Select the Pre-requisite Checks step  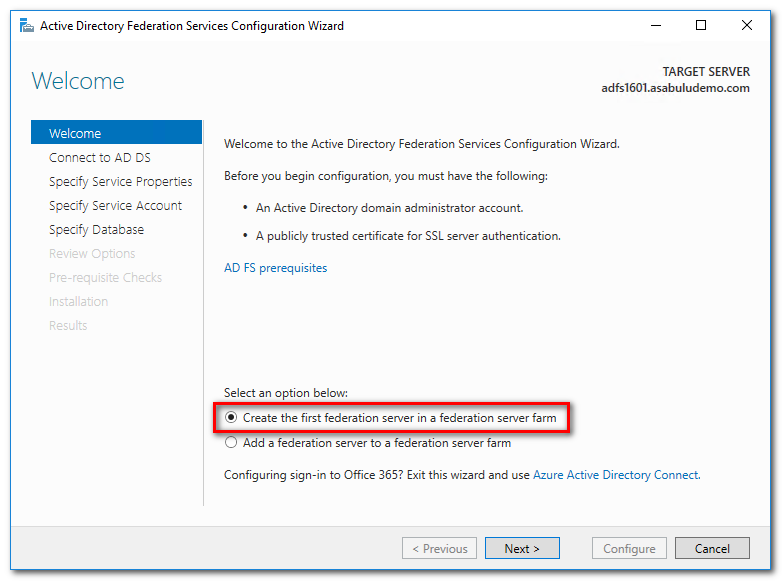point(105,277)
